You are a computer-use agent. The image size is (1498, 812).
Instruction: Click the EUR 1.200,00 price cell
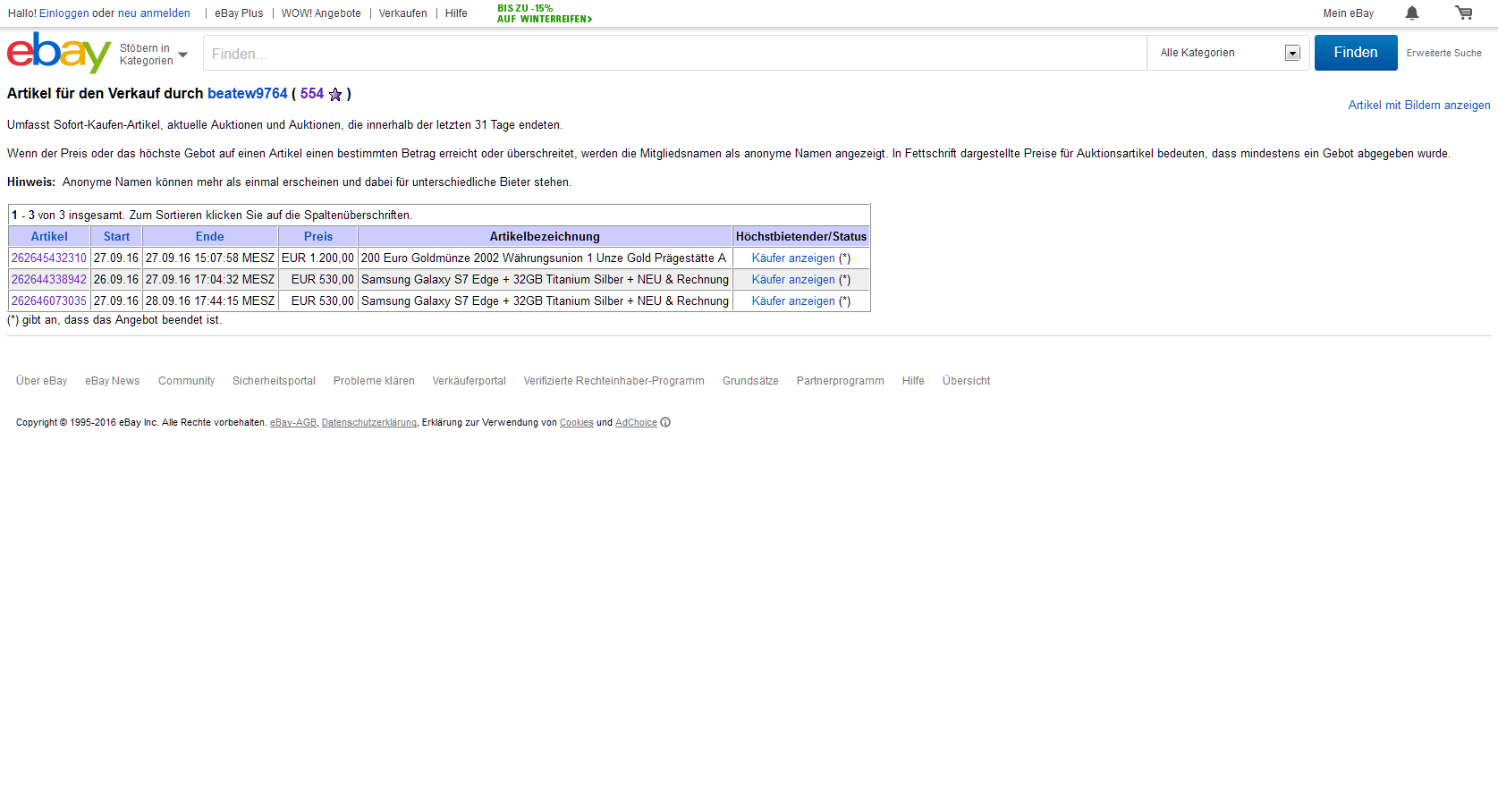[x=317, y=258]
